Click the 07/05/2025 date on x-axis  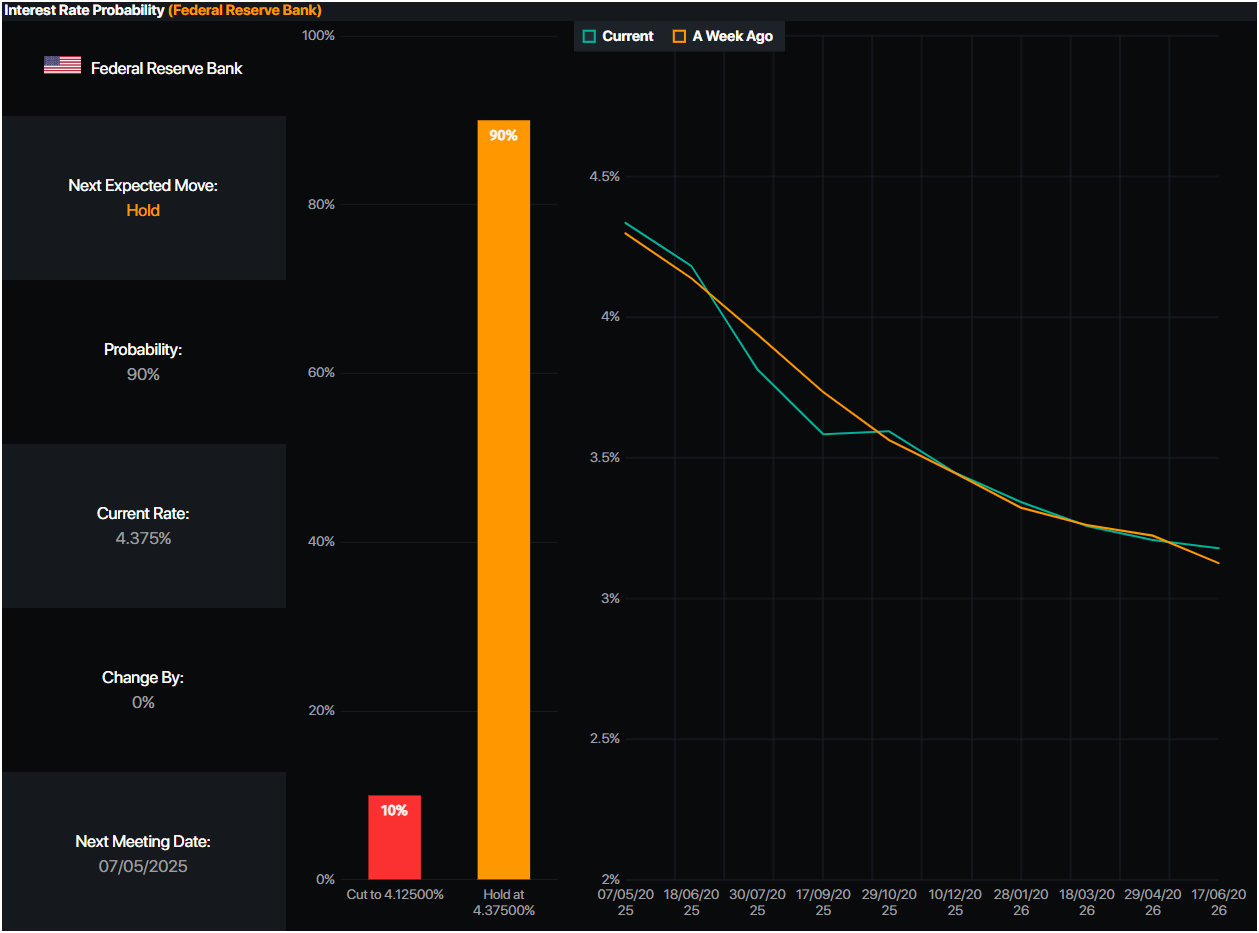pos(625,902)
